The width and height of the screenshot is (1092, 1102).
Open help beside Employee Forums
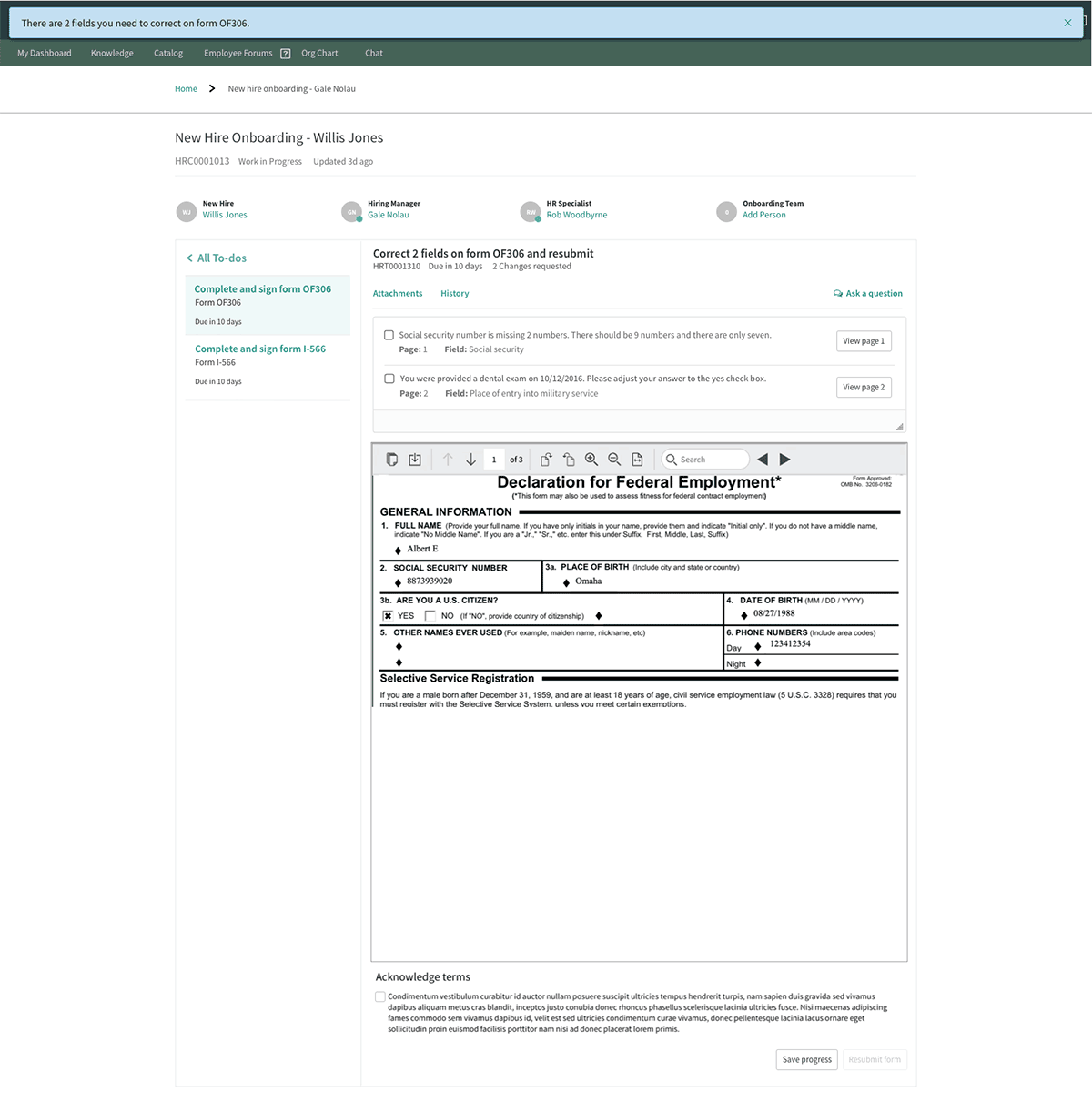(x=285, y=53)
